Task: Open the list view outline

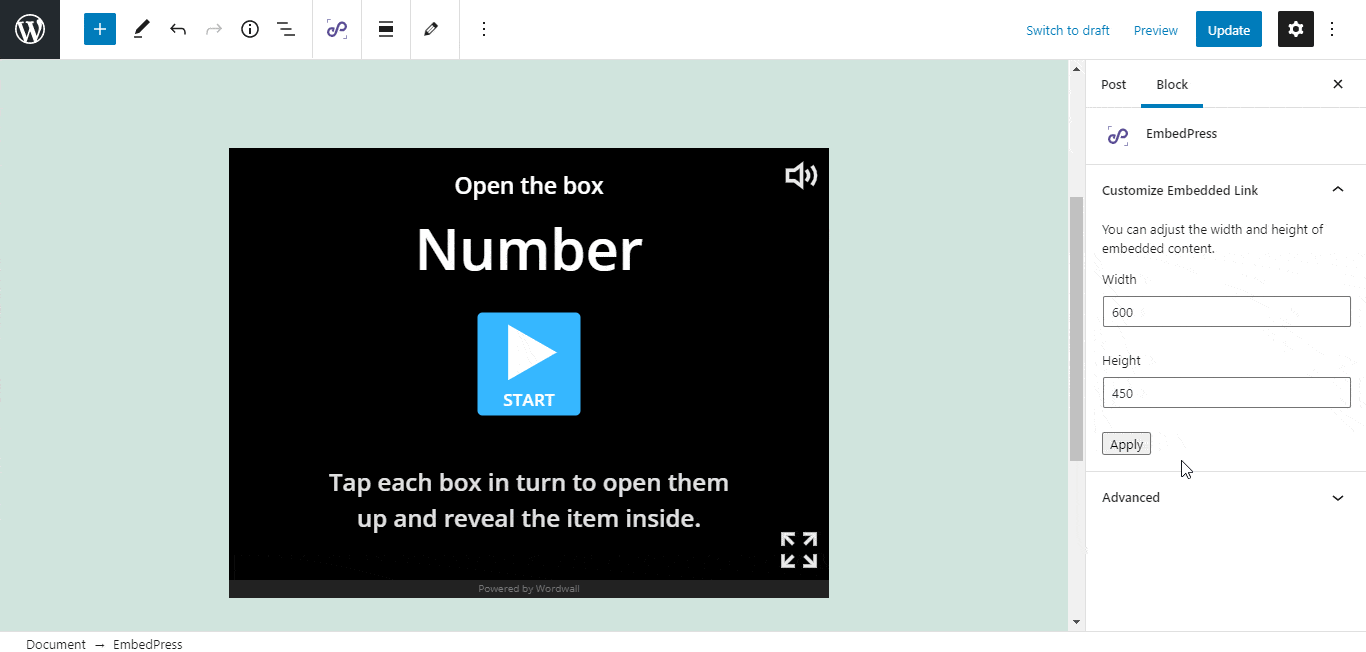Action: [x=286, y=29]
